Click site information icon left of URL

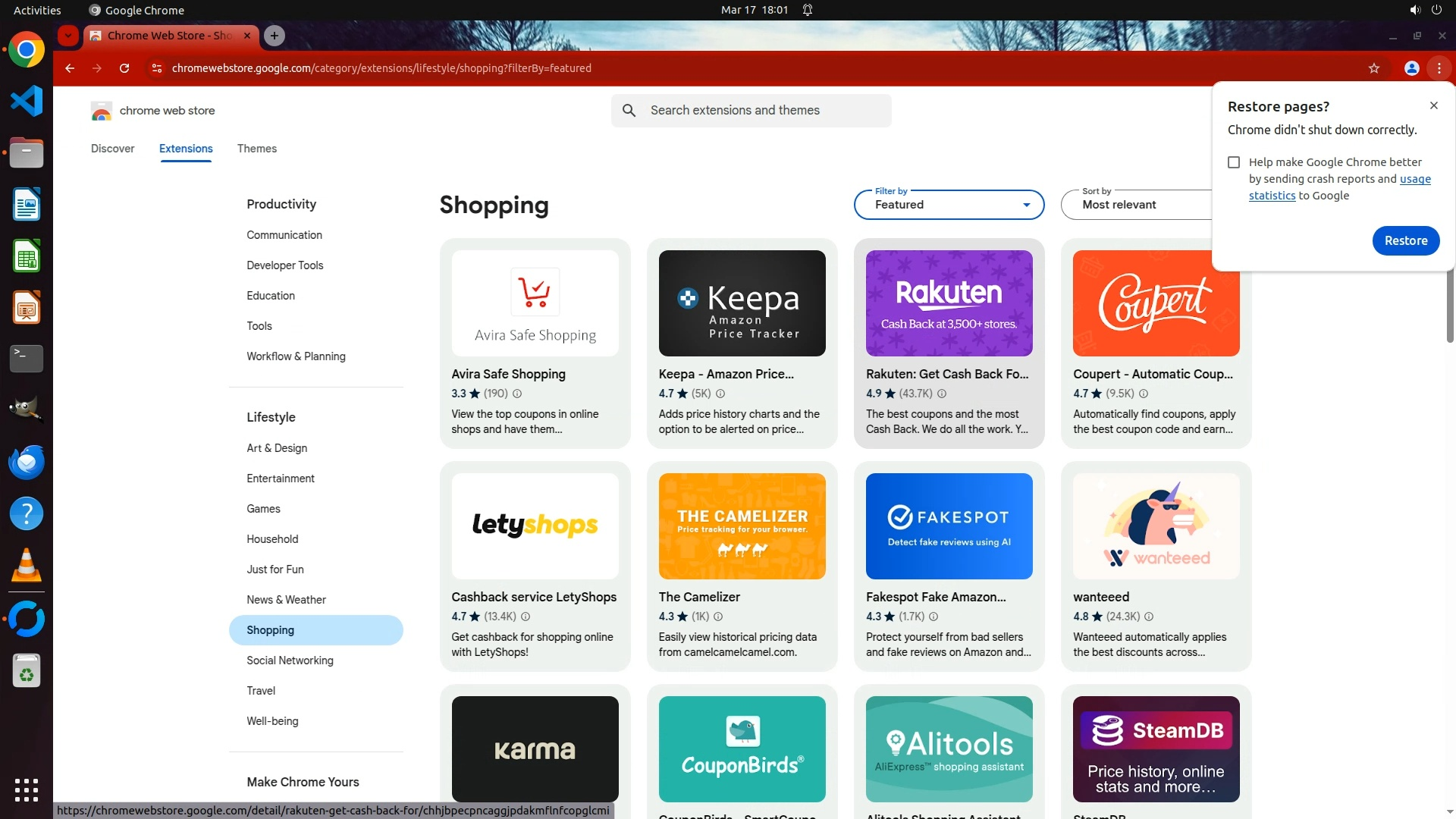(156, 68)
